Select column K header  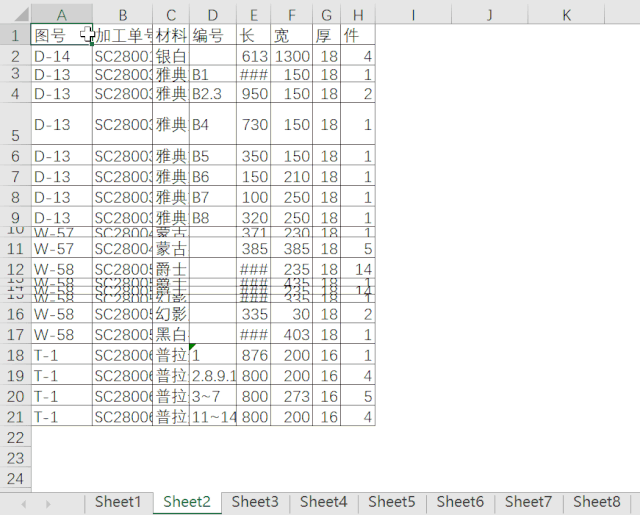coord(566,15)
